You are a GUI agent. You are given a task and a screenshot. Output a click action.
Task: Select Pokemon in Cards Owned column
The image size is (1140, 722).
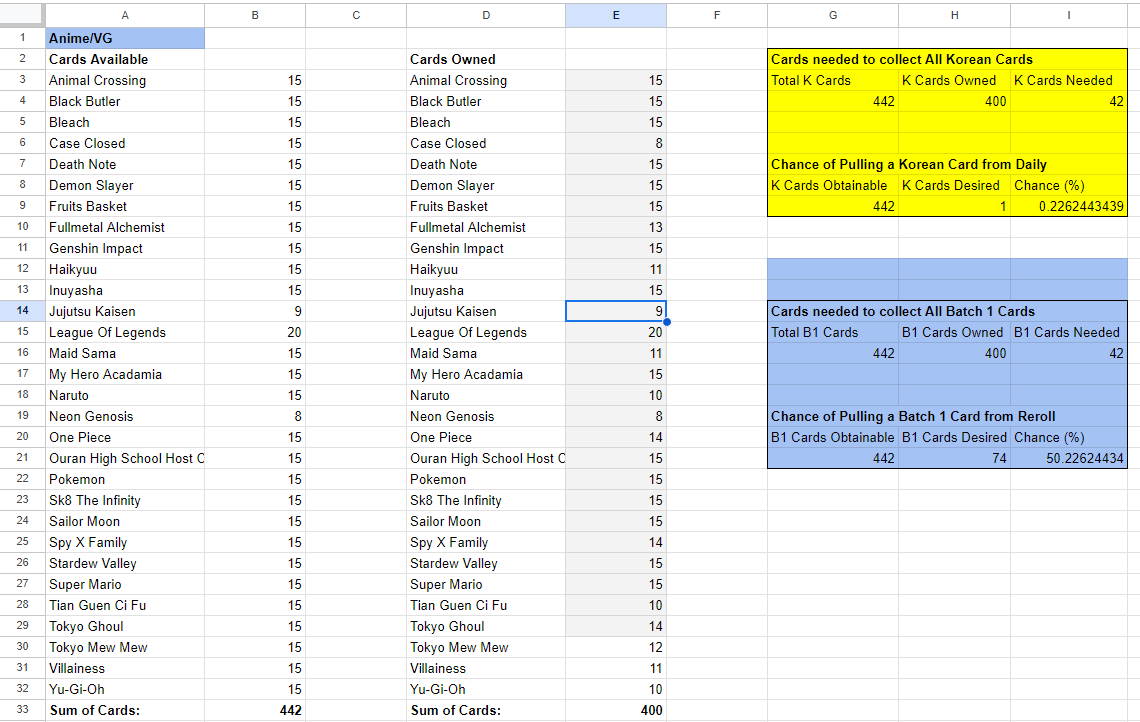(486, 480)
